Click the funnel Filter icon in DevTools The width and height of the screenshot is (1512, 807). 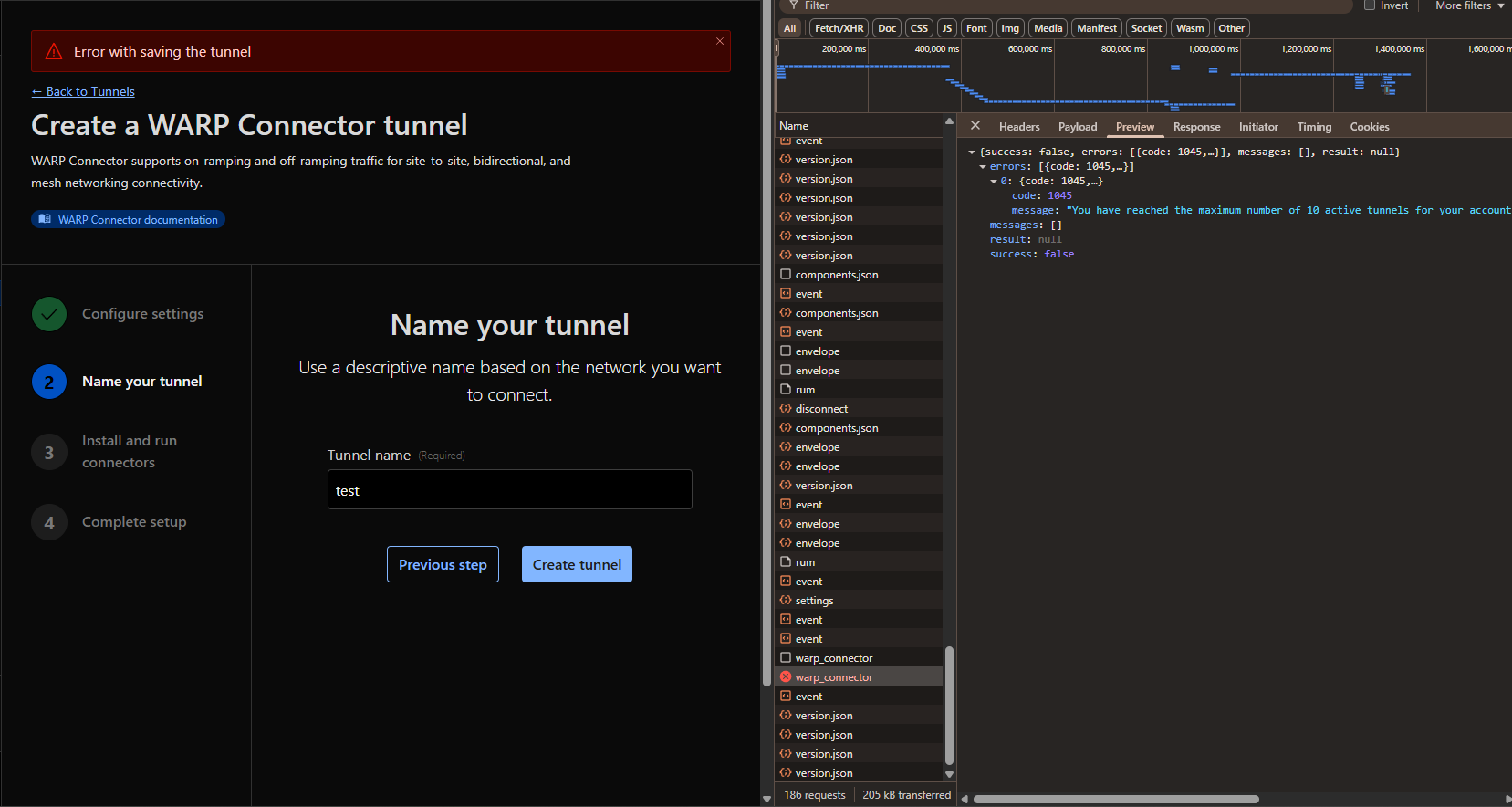coord(794,5)
